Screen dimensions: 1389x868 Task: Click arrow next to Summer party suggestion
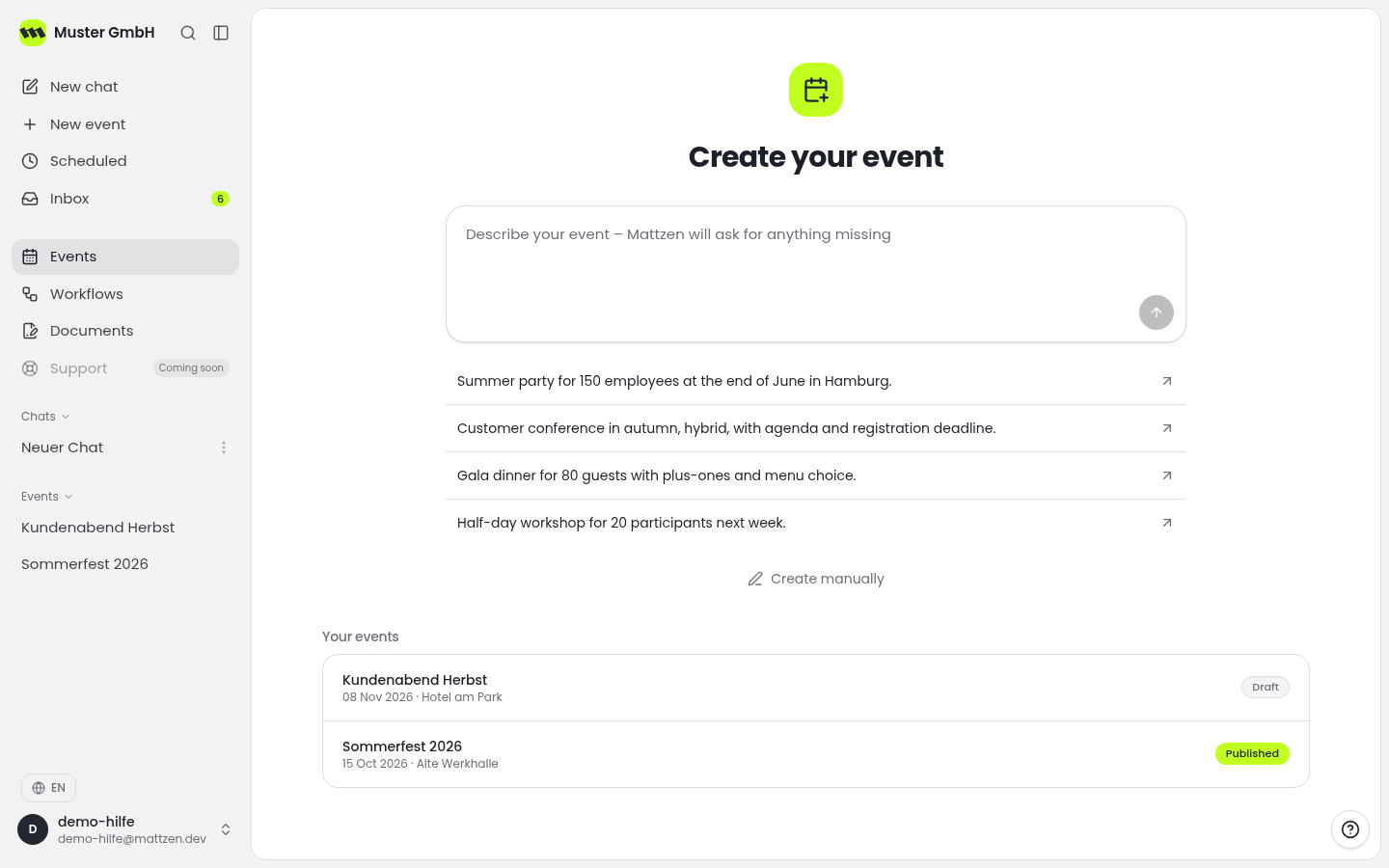tap(1167, 381)
